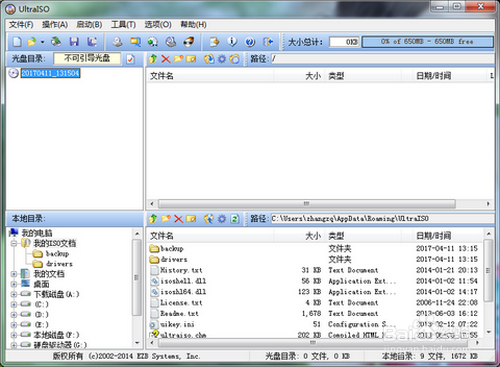Expand the (C:) drive node
500x367 pixels.
point(14,304)
